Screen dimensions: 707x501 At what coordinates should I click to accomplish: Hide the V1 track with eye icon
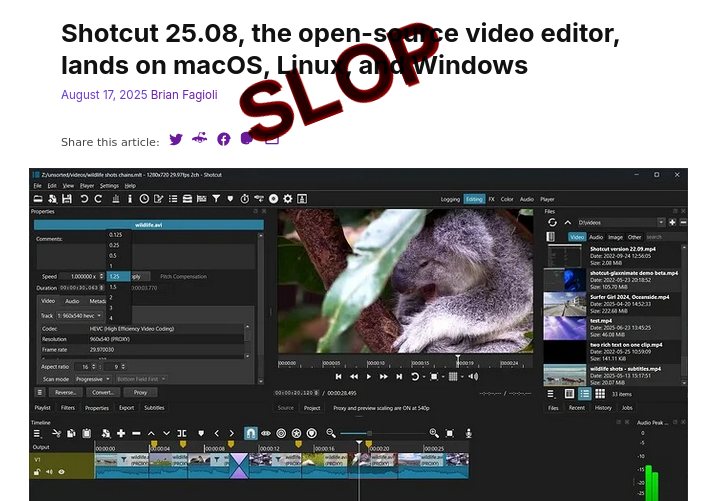pos(61,472)
